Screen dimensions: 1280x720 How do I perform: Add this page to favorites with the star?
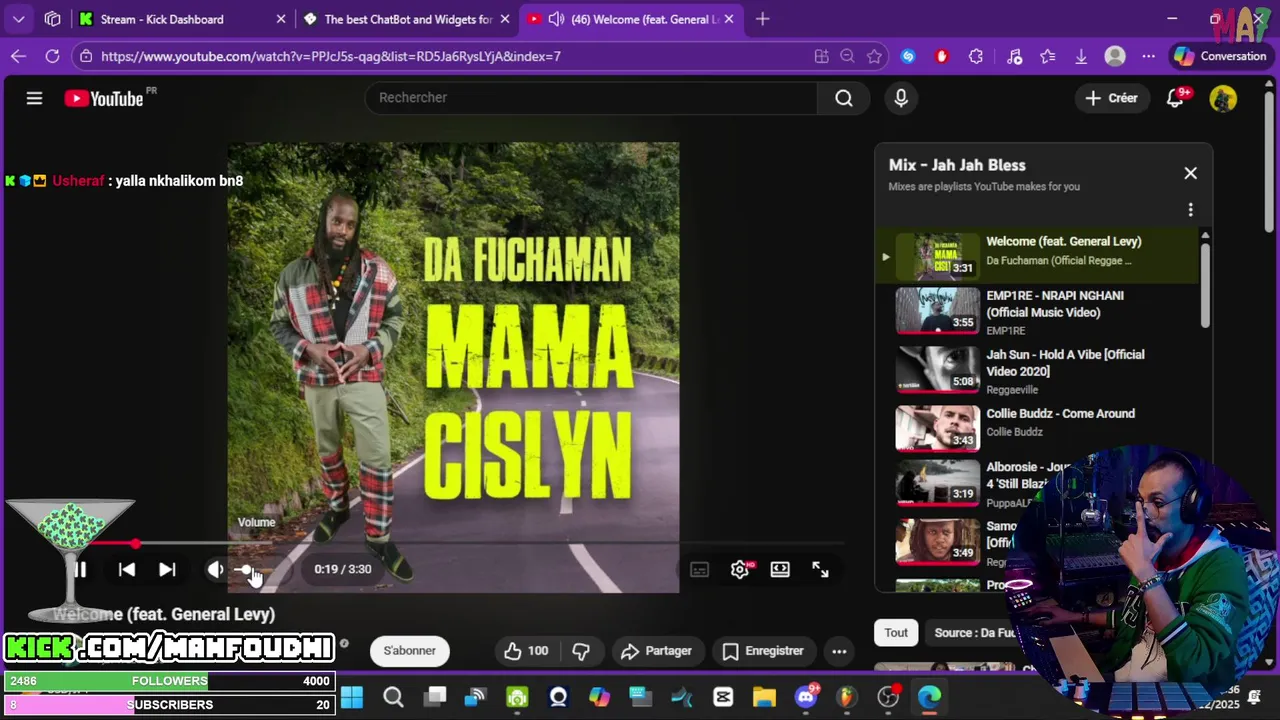[x=874, y=56]
